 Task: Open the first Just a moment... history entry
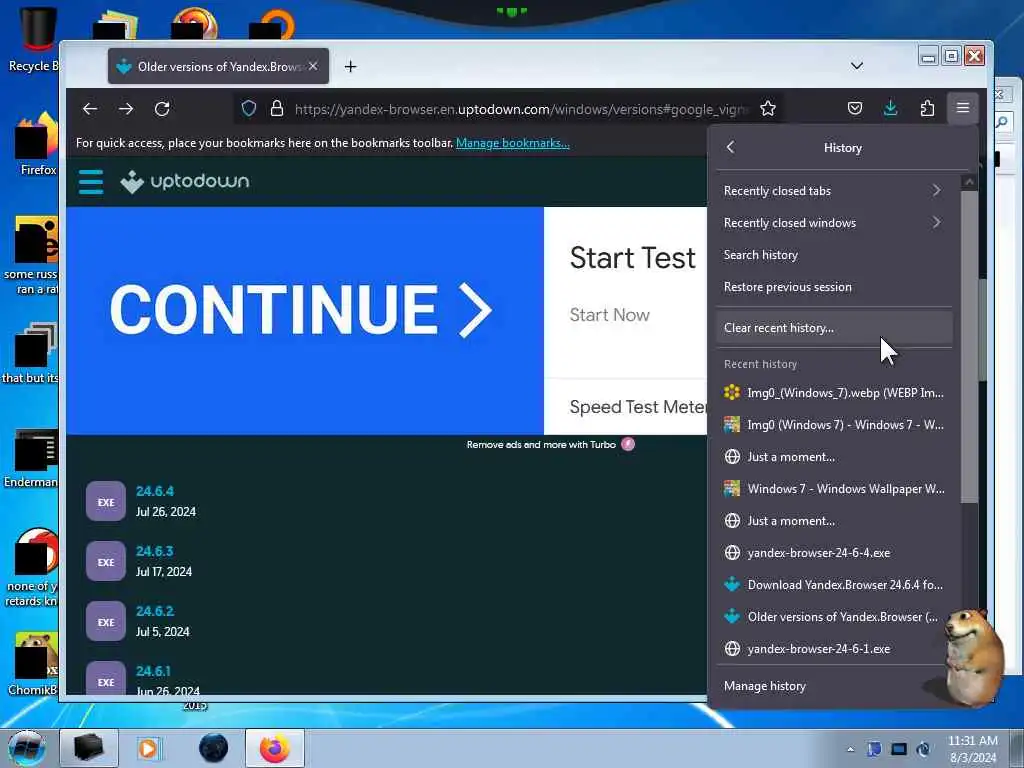tap(834, 456)
